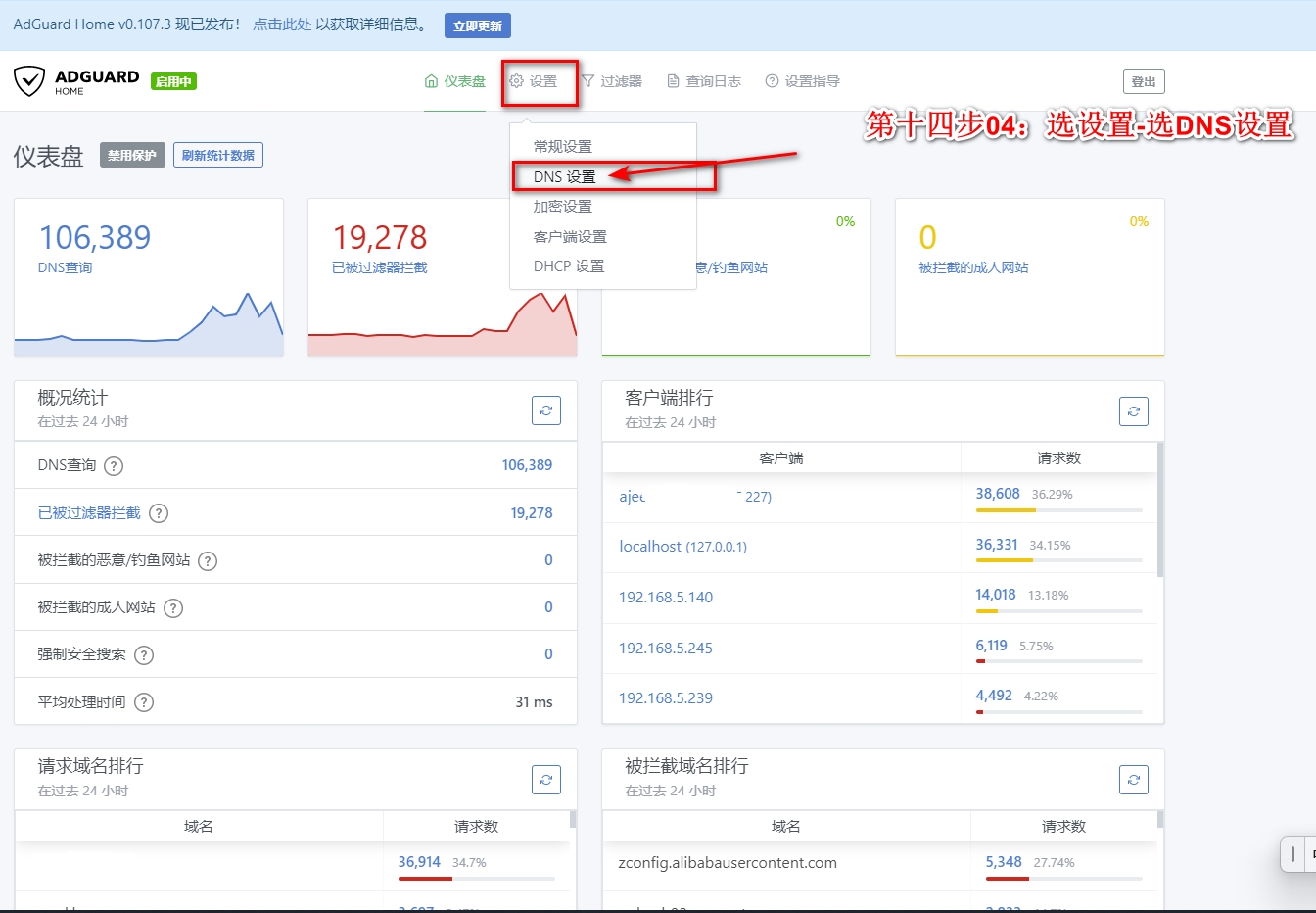The width and height of the screenshot is (1316, 913).
Task: Click the AdGuard Home shield logo
Action: 29,81
